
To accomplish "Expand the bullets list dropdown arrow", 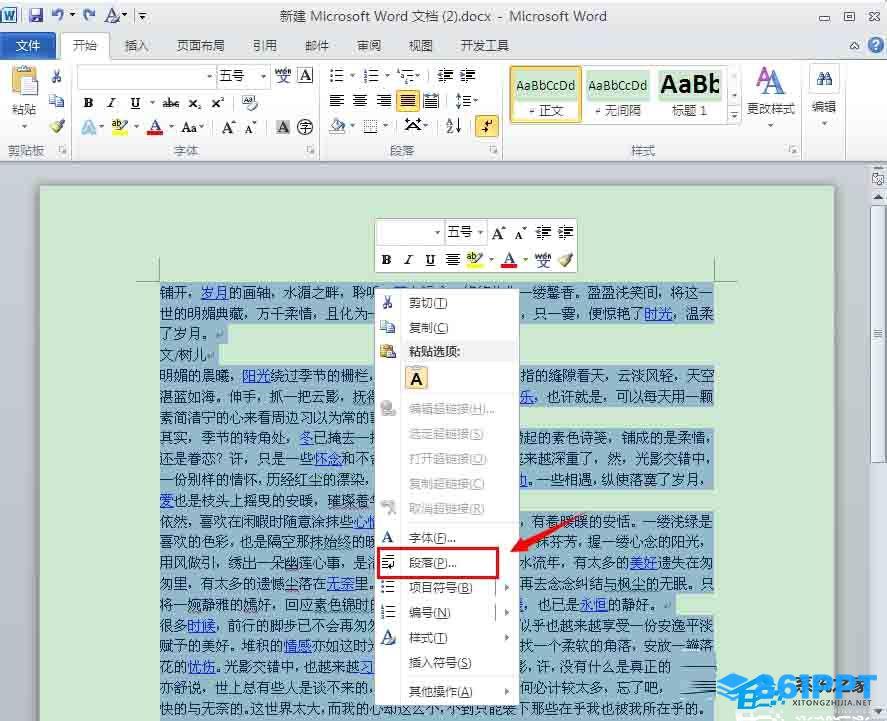I will (352, 75).
